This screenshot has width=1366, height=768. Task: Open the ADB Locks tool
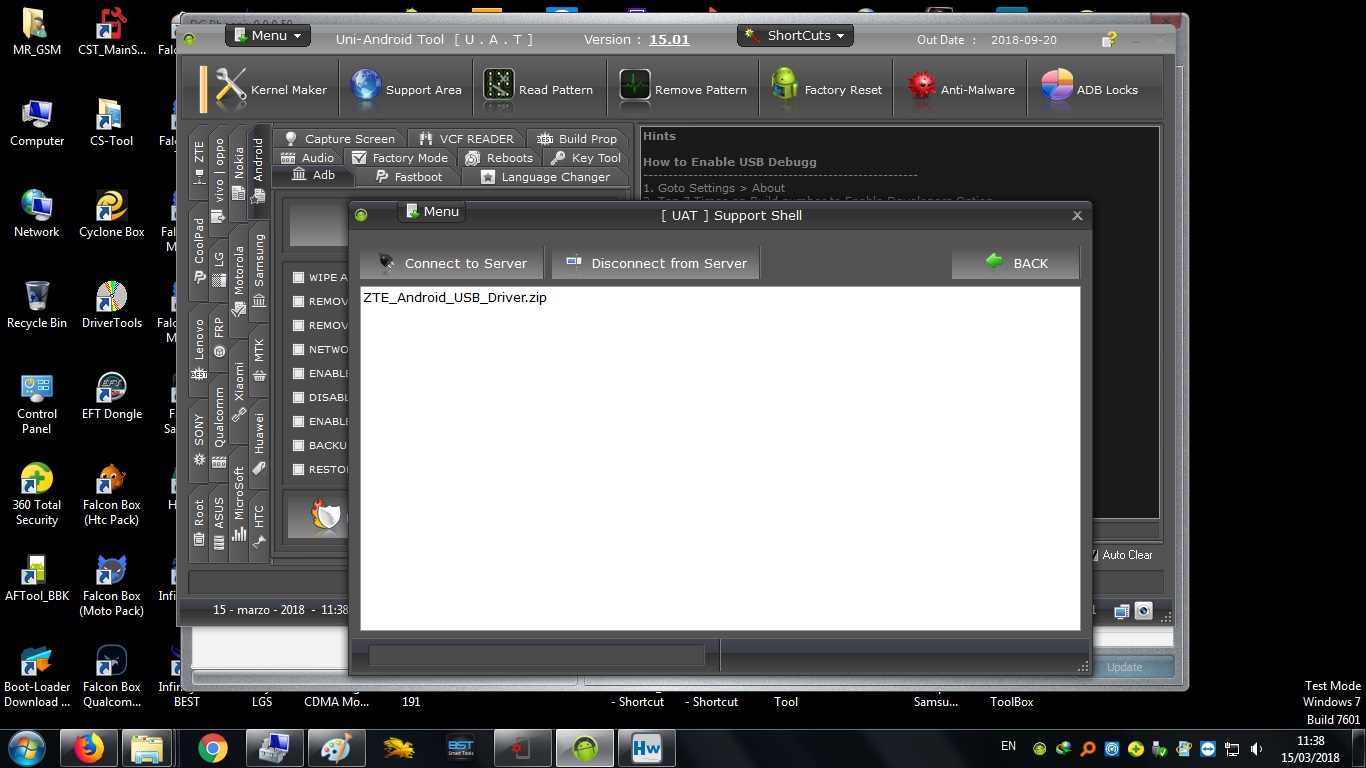(x=1090, y=89)
